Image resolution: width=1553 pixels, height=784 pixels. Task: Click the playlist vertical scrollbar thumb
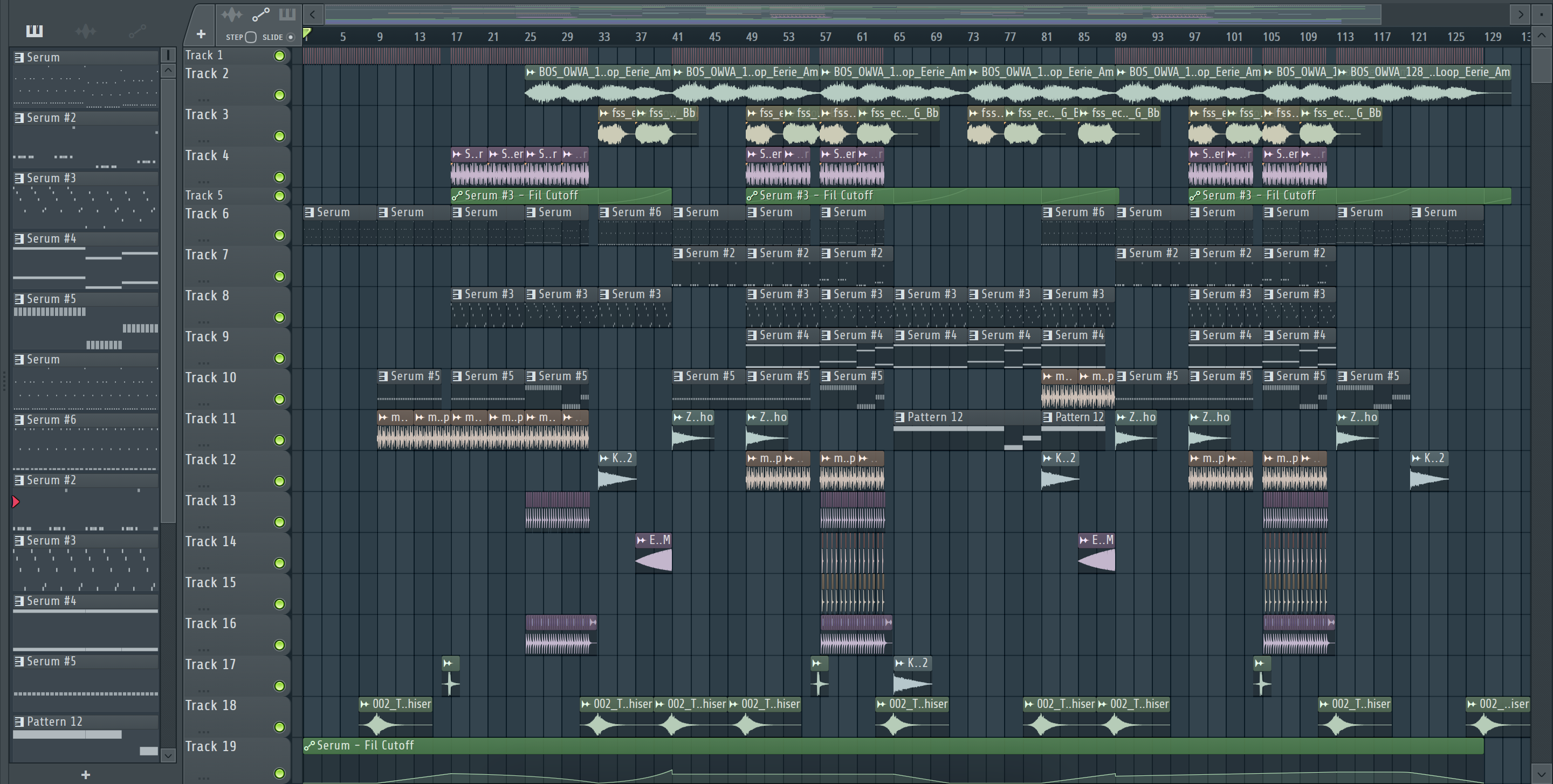click(1541, 65)
